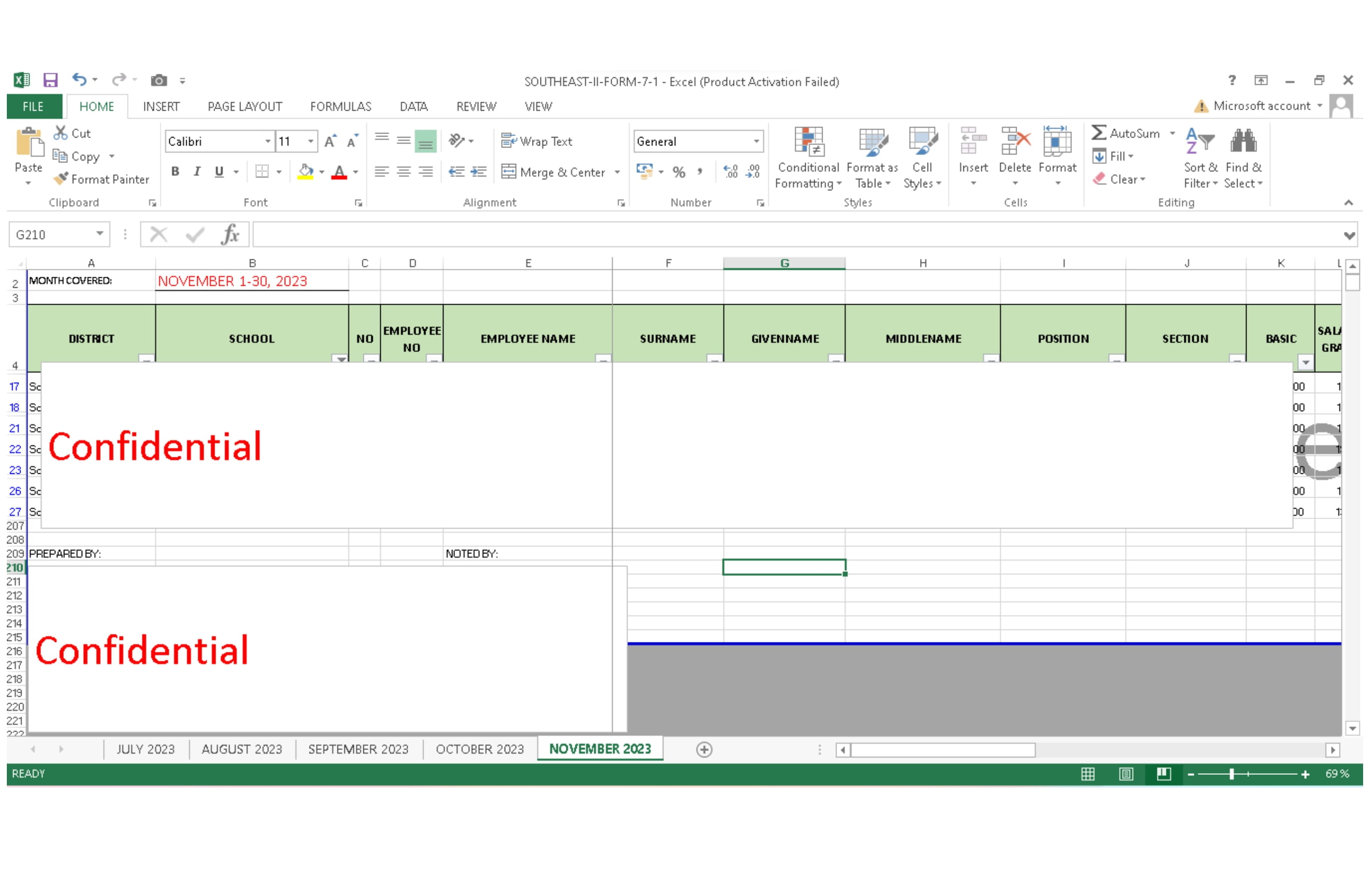The image size is (1371, 896).
Task: Click the Format Painter brush icon
Action: tap(61, 179)
